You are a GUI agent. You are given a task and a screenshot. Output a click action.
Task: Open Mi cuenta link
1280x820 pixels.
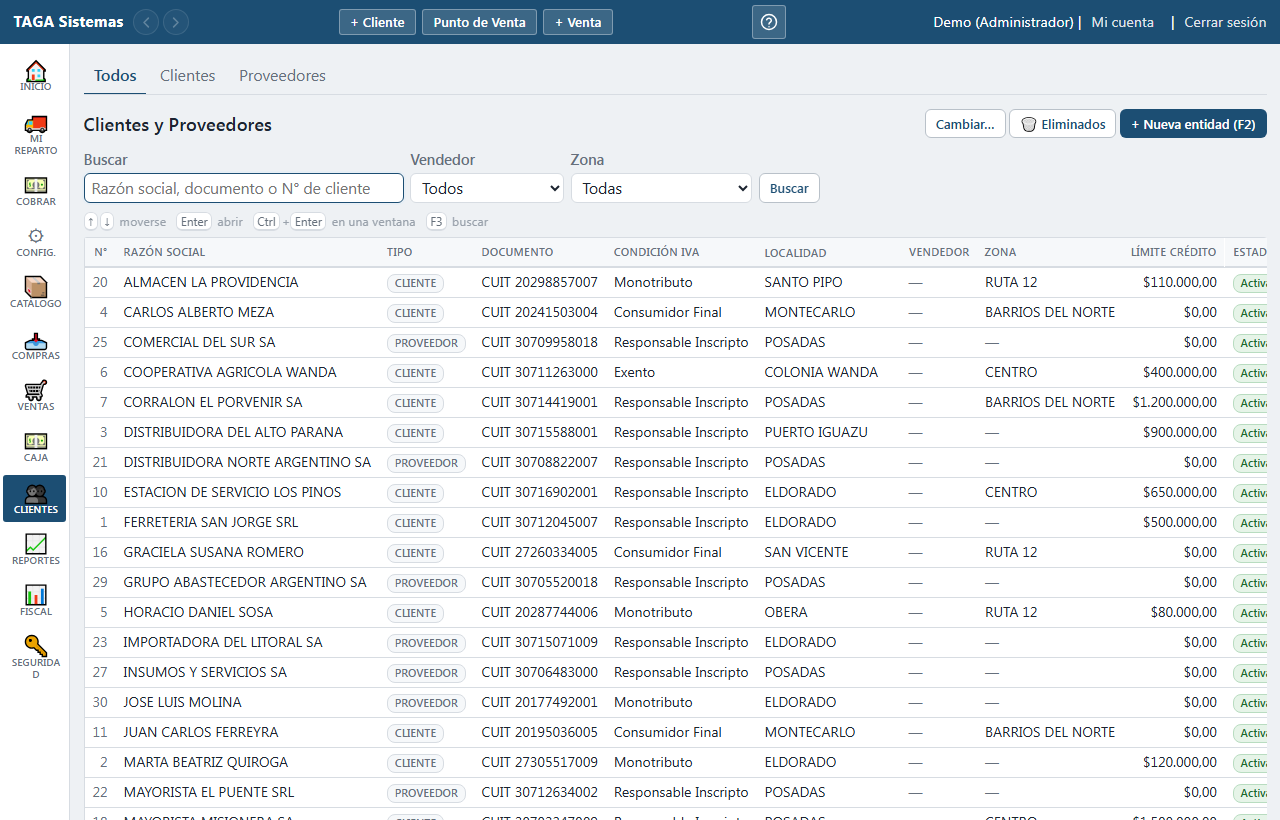[x=1122, y=22]
